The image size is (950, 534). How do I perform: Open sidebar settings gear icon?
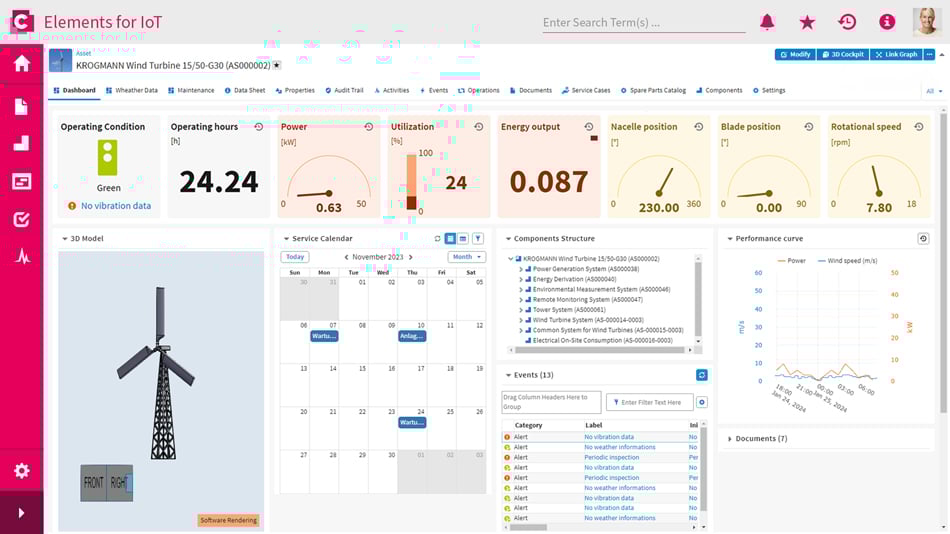pyautogui.click(x=21, y=471)
